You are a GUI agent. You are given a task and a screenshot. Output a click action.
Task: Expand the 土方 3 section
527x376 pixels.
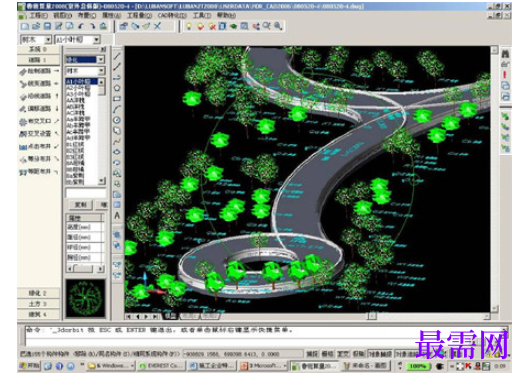click(x=38, y=304)
